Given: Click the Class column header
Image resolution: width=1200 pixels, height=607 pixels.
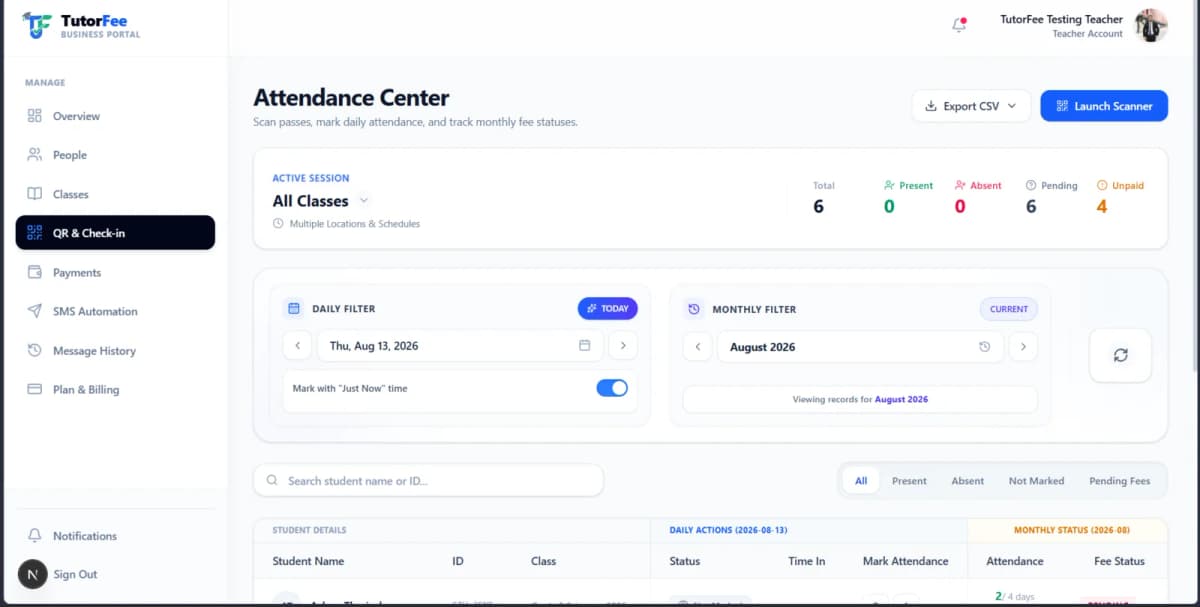Looking at the screenshot, I should tap(543, 561).
